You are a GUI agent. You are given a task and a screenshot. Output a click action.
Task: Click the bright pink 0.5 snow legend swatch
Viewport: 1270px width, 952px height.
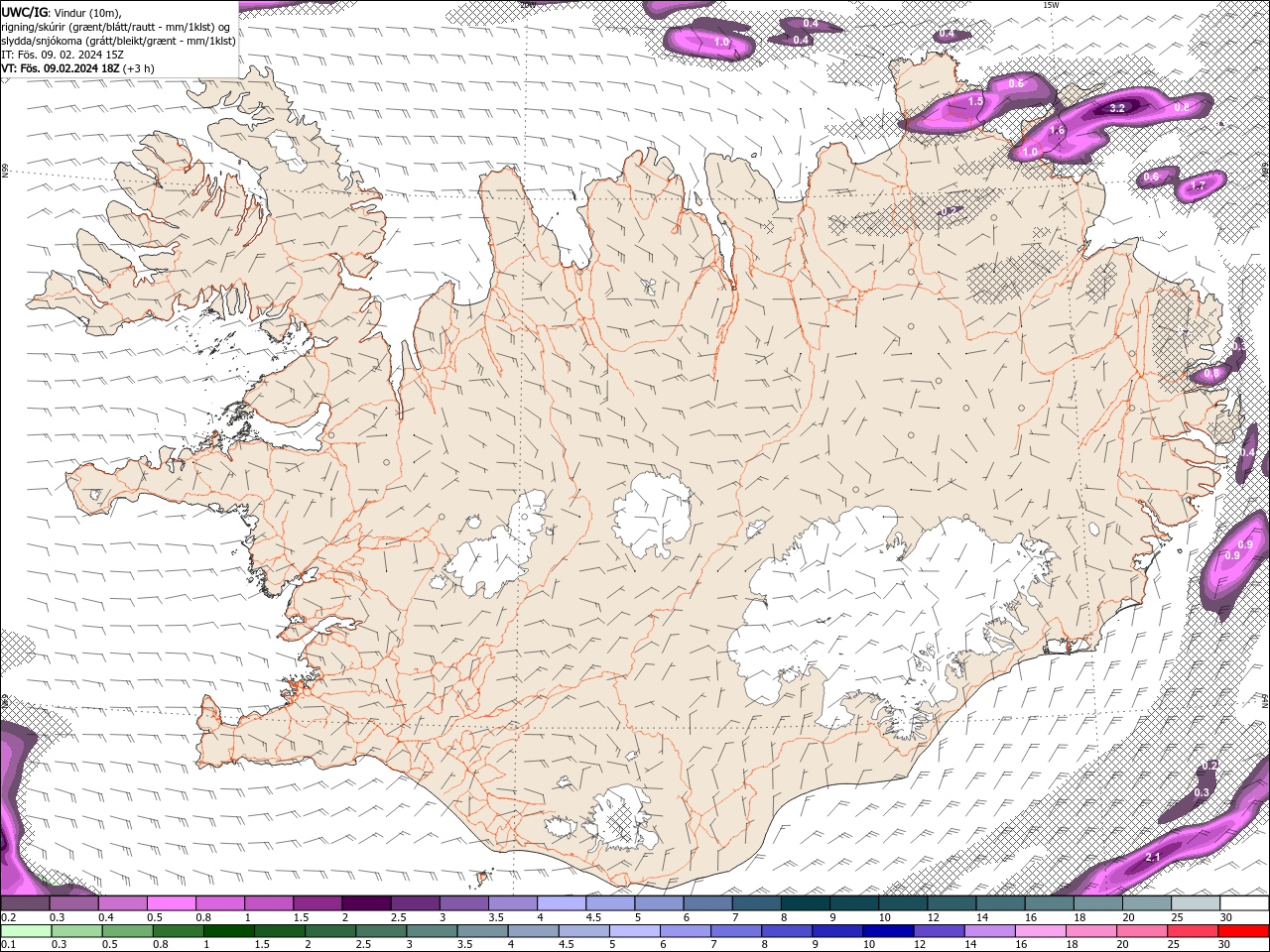coord(171,903)
